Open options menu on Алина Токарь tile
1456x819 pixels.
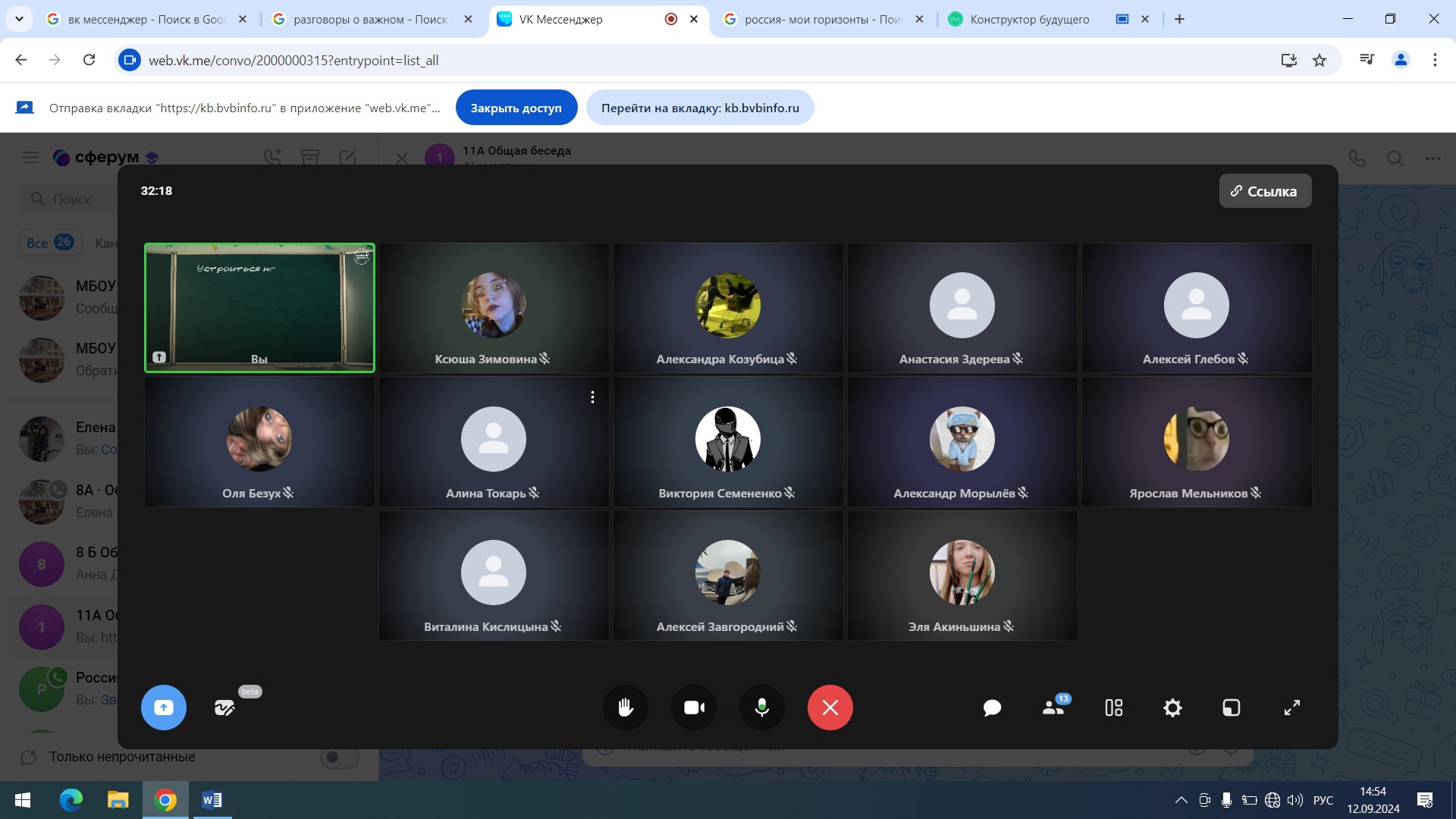coord(592,397)
